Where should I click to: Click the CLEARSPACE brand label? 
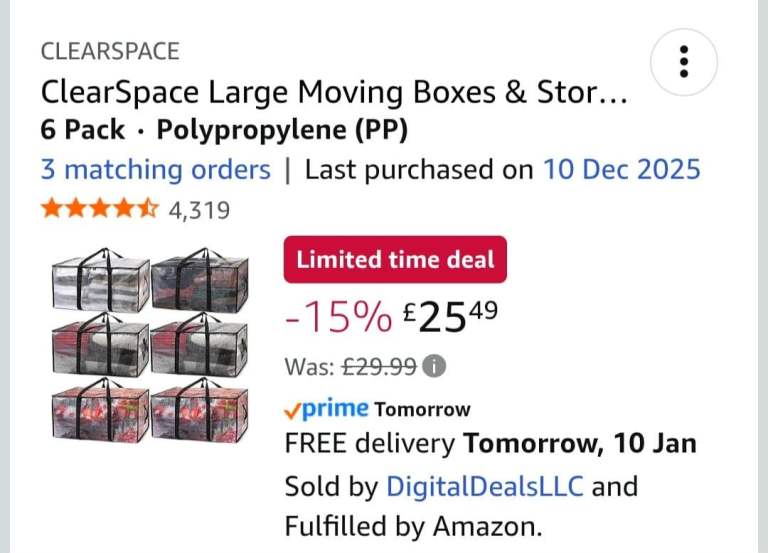point(110,52)
